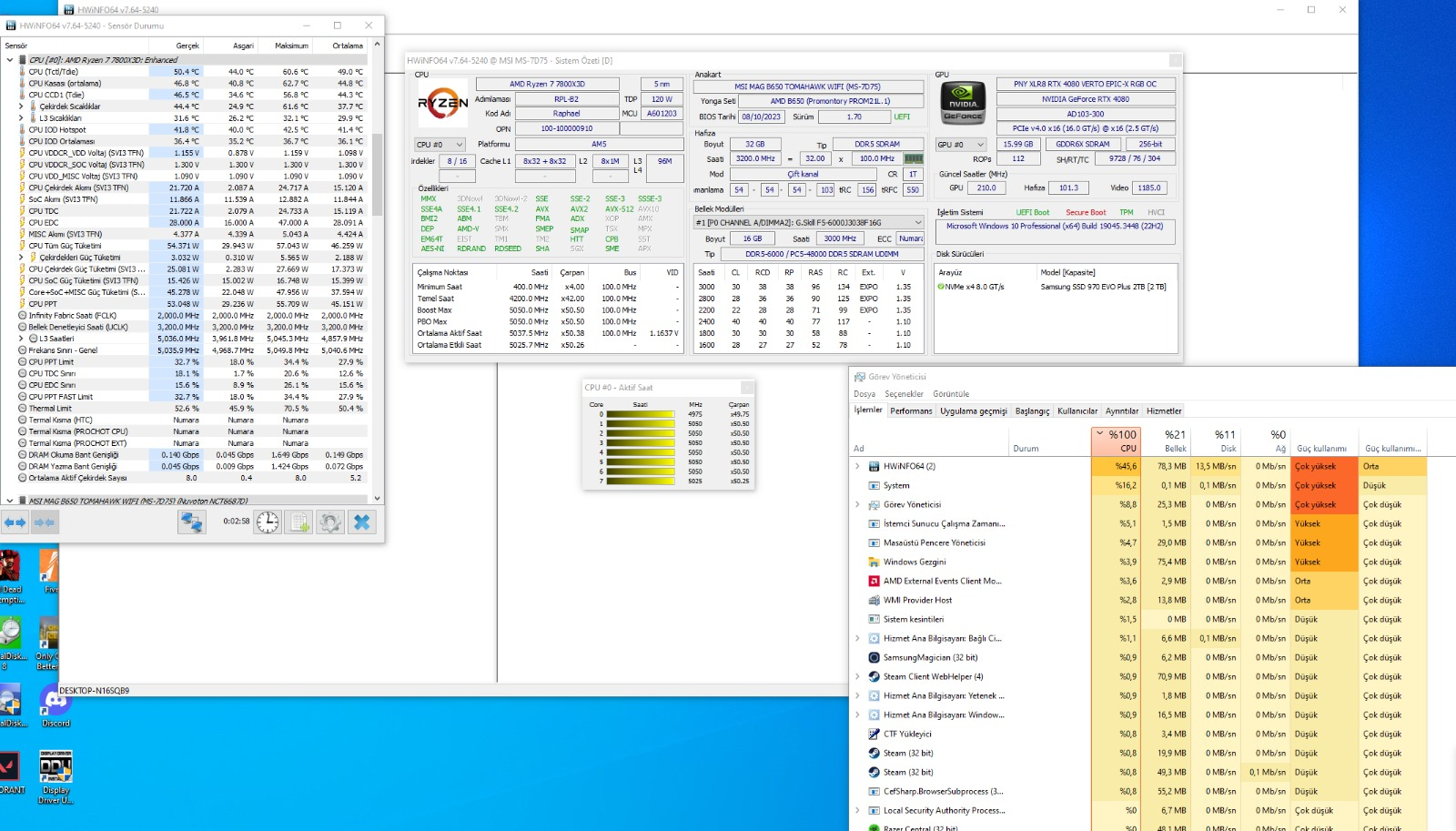Select the Local Security Authority Process row
1456x831 pixels.
point(1137,810)
